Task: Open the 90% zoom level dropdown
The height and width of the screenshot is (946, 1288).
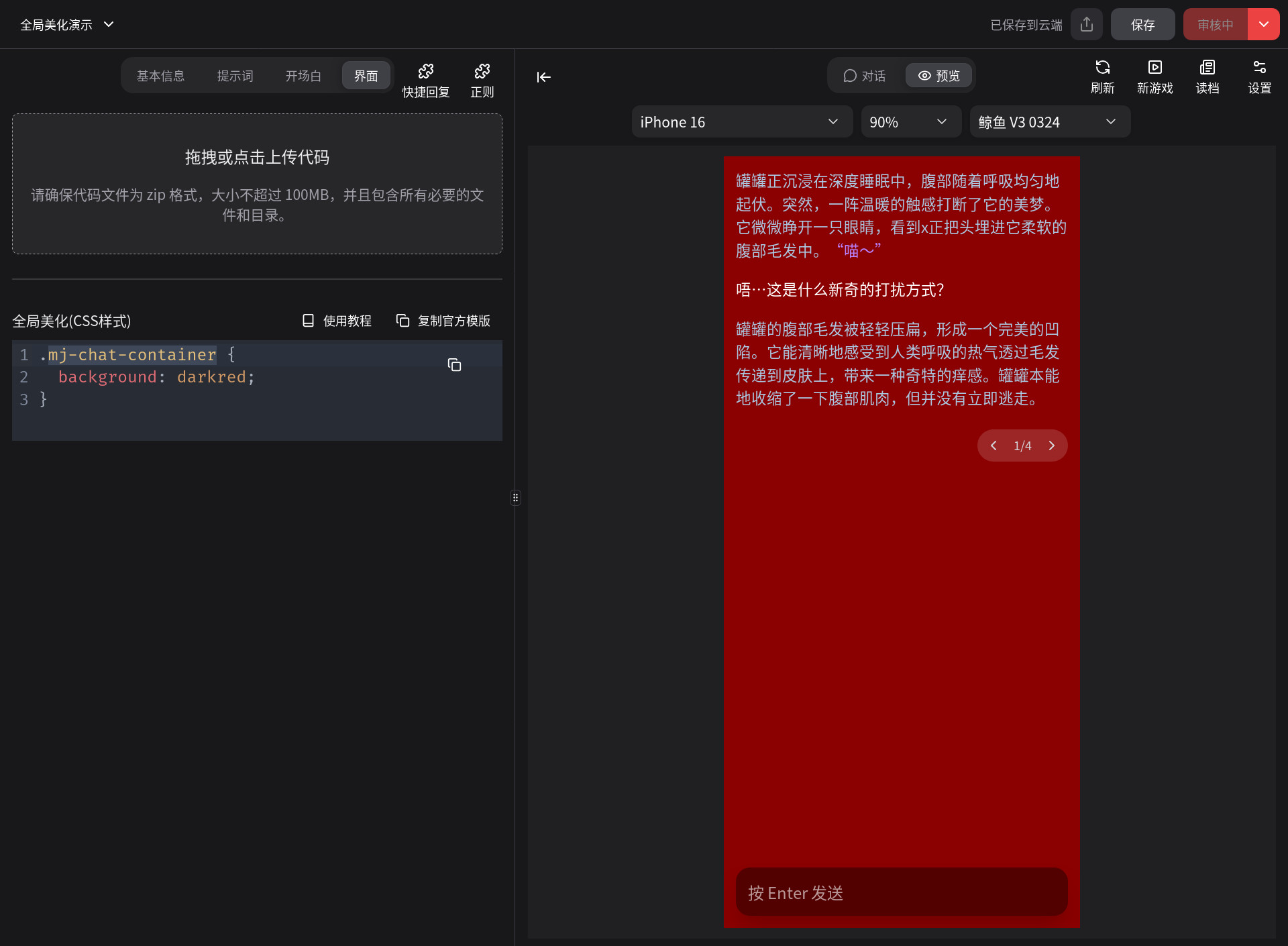Action: click(x=910, y=122)
